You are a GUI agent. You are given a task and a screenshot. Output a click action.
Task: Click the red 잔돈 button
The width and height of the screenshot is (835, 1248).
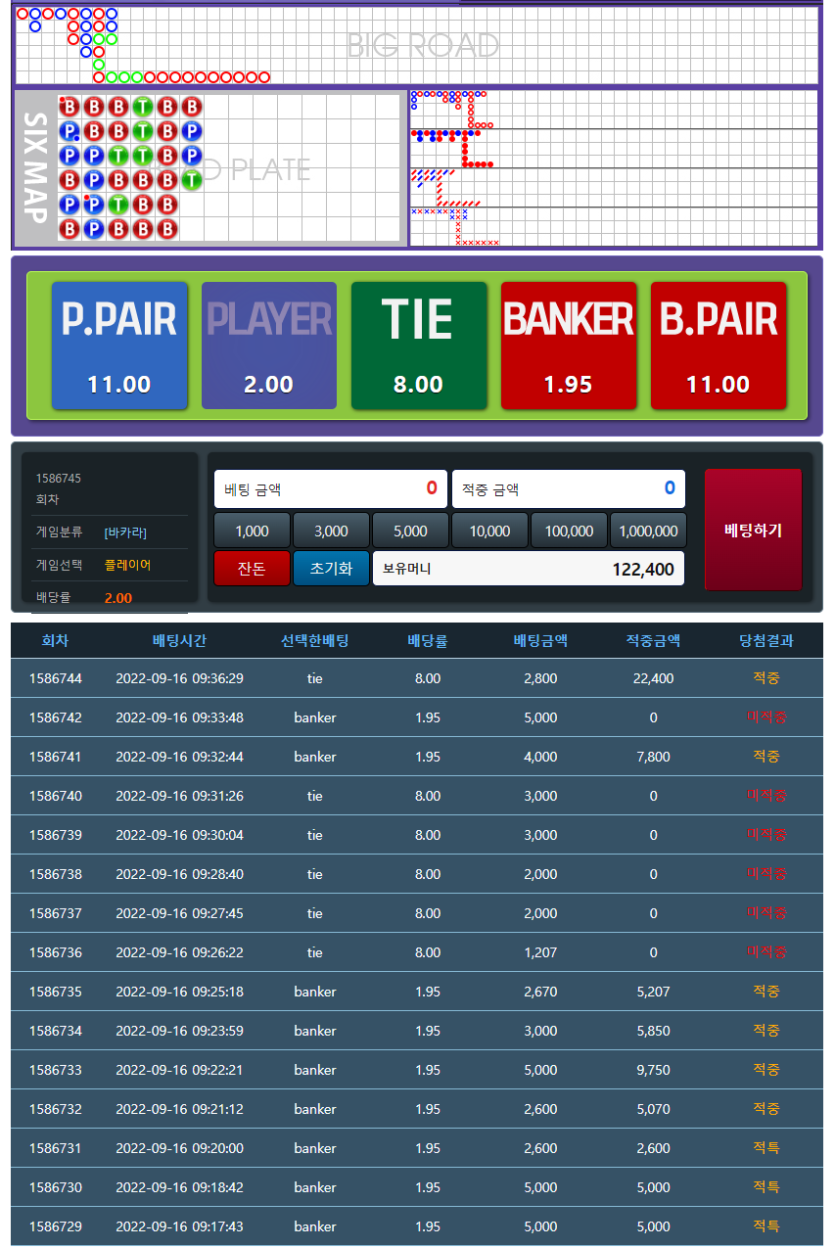click(x=252, y=568)
